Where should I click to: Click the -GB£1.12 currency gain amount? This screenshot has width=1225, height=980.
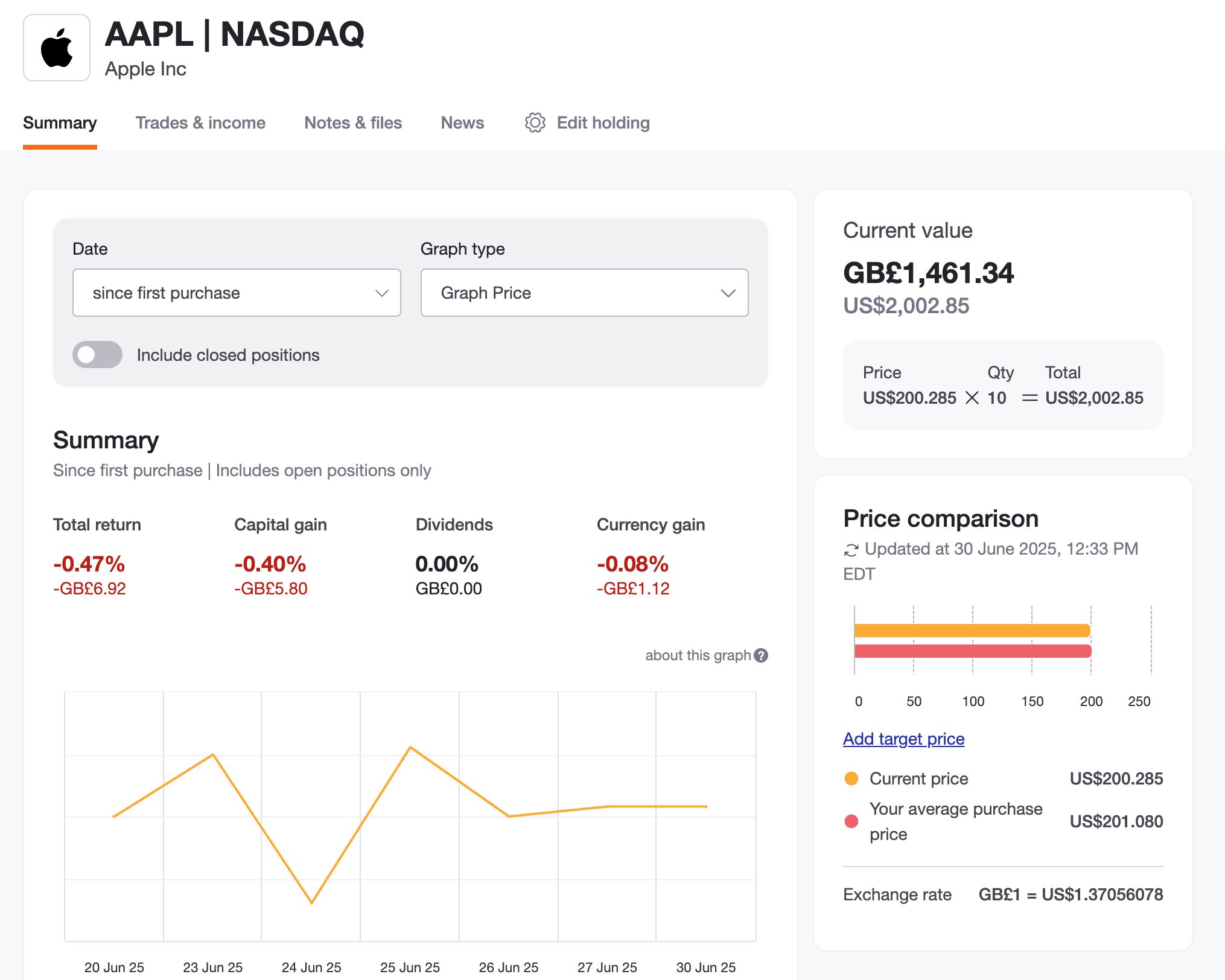[633, 588]
